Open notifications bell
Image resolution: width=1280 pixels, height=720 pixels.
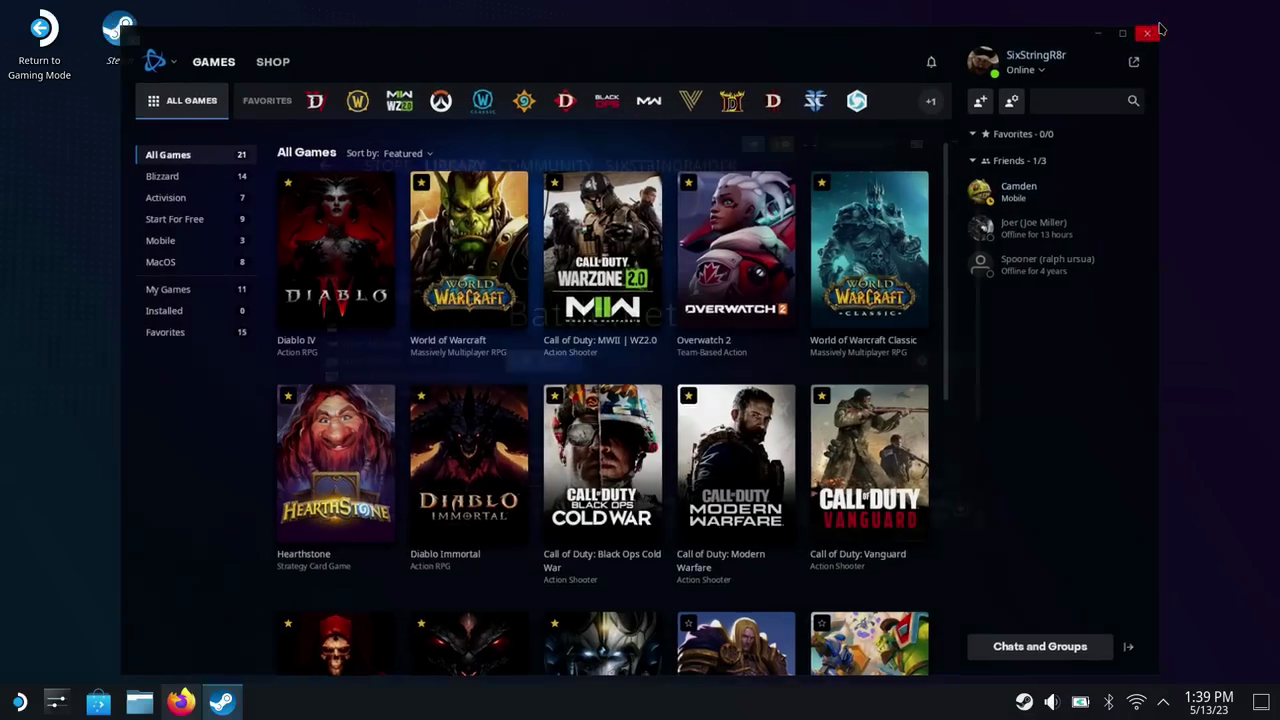click(931, 62)
